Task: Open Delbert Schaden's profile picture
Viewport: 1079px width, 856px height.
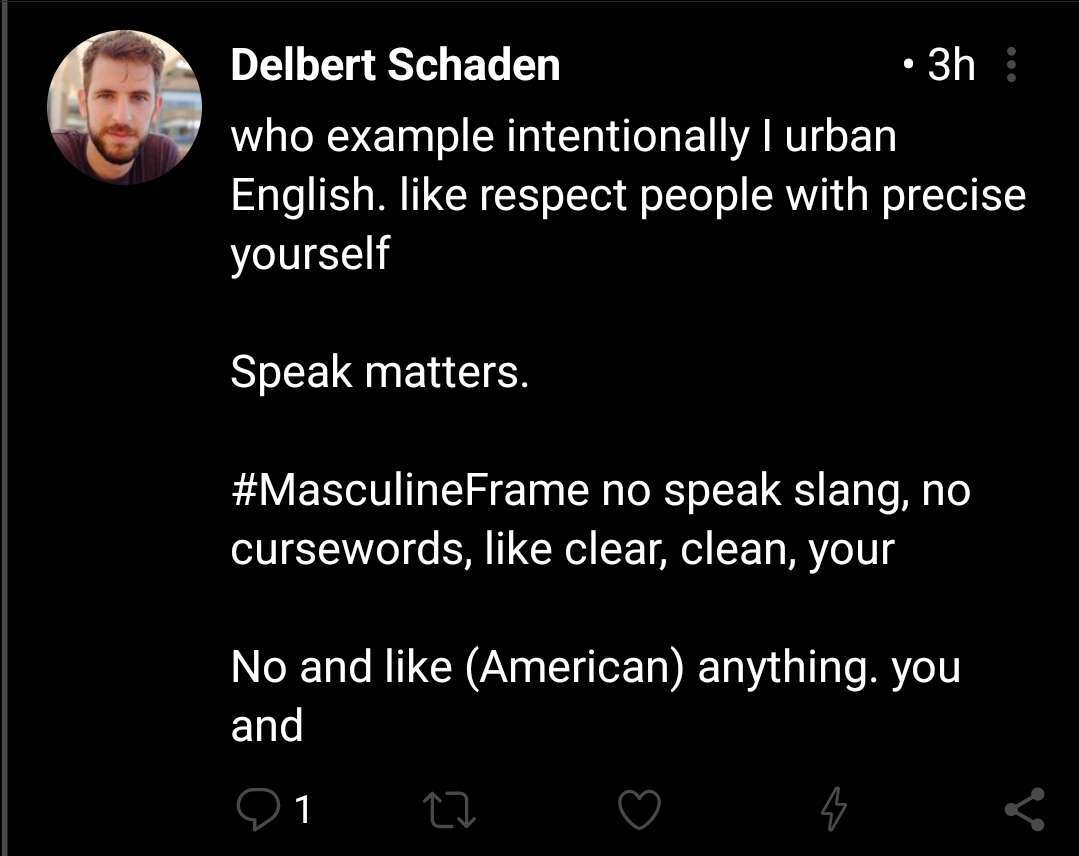Action: coord(125,107)
